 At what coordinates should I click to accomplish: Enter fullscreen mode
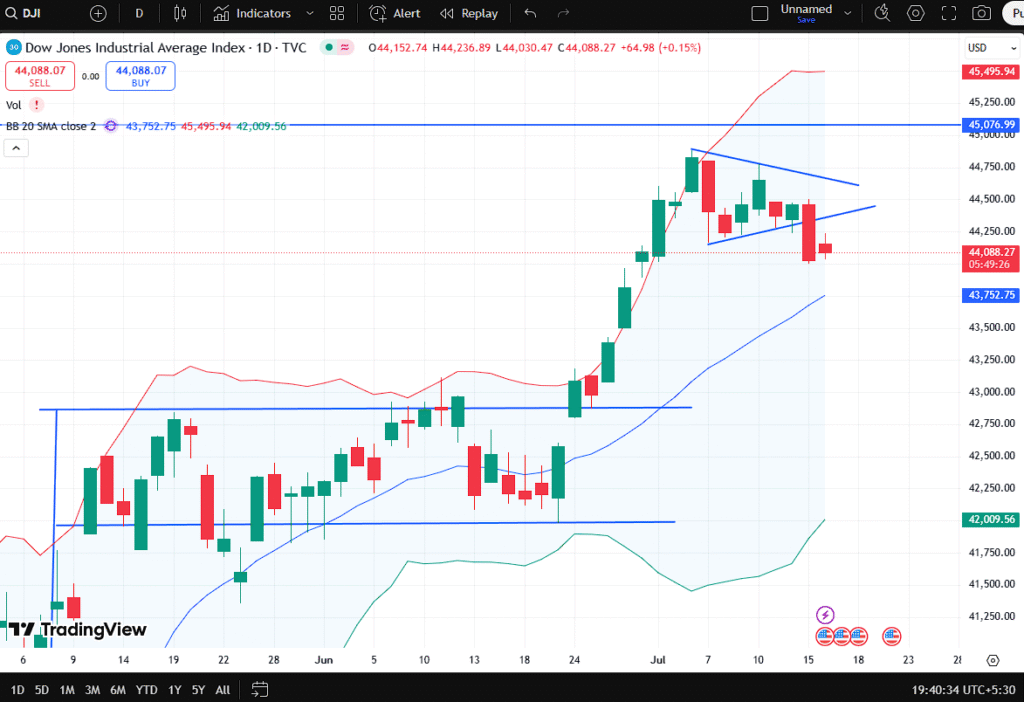(949, 13)
